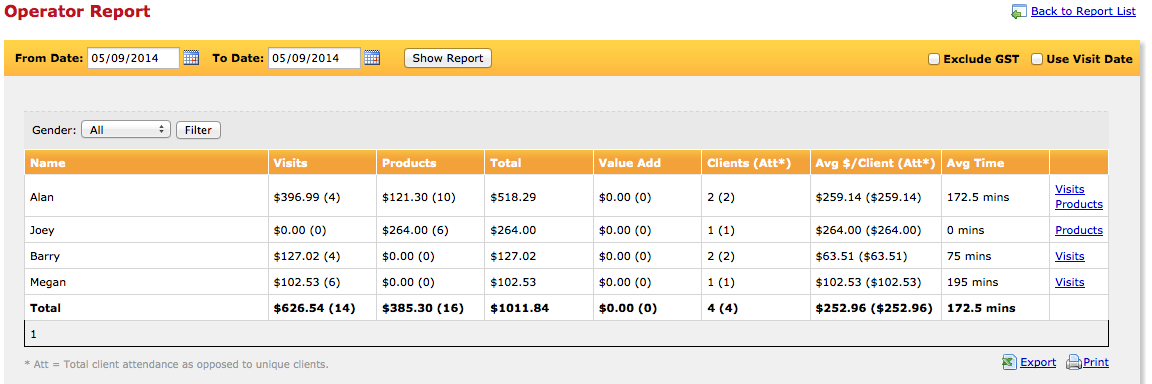The height and width of the screenshot is (384, 1152).
Task: Click the printer icon
Action: (1073, 362)
